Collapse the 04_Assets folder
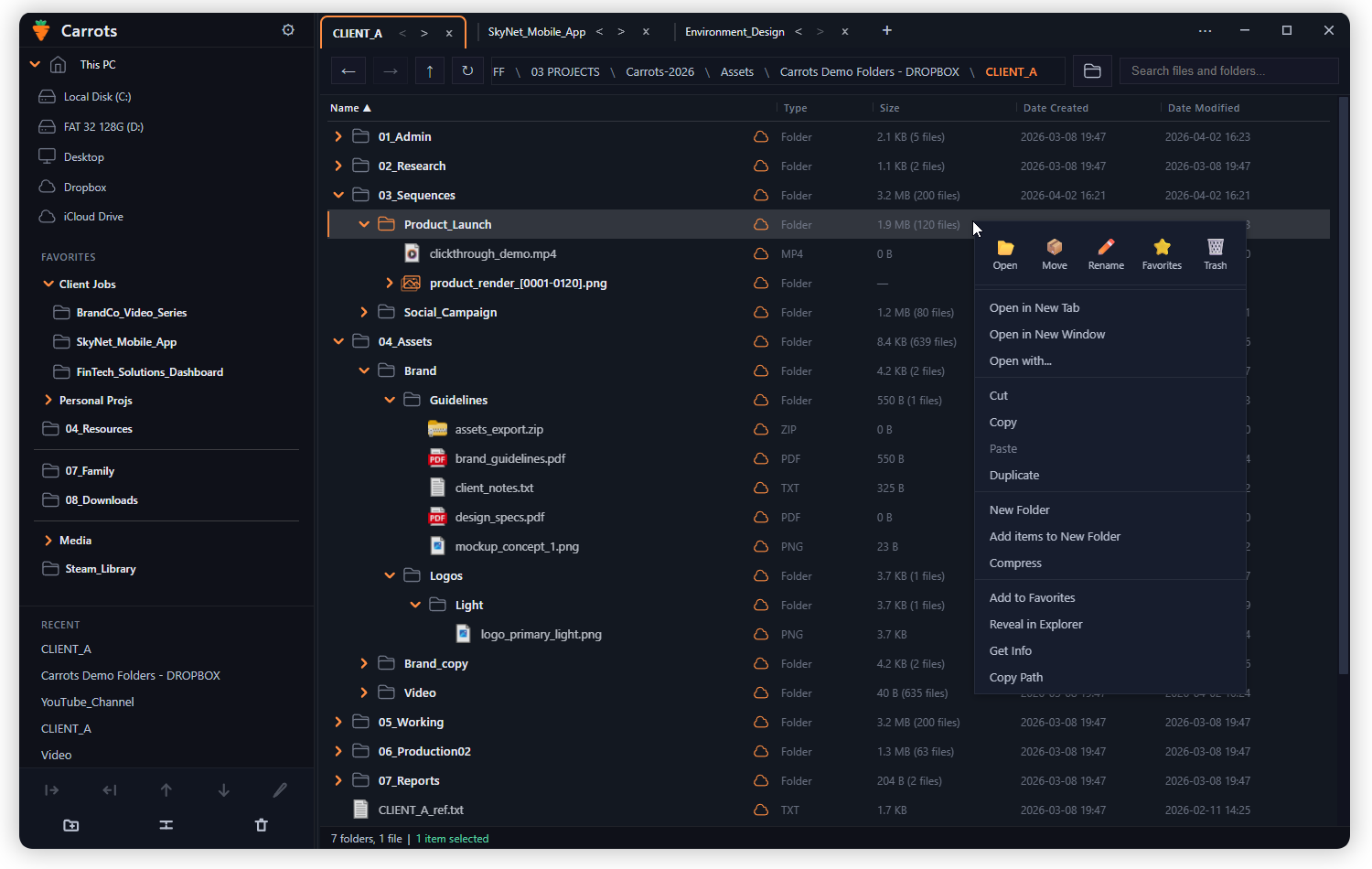This screenshot has height=869, width=1372. [338, 342]
